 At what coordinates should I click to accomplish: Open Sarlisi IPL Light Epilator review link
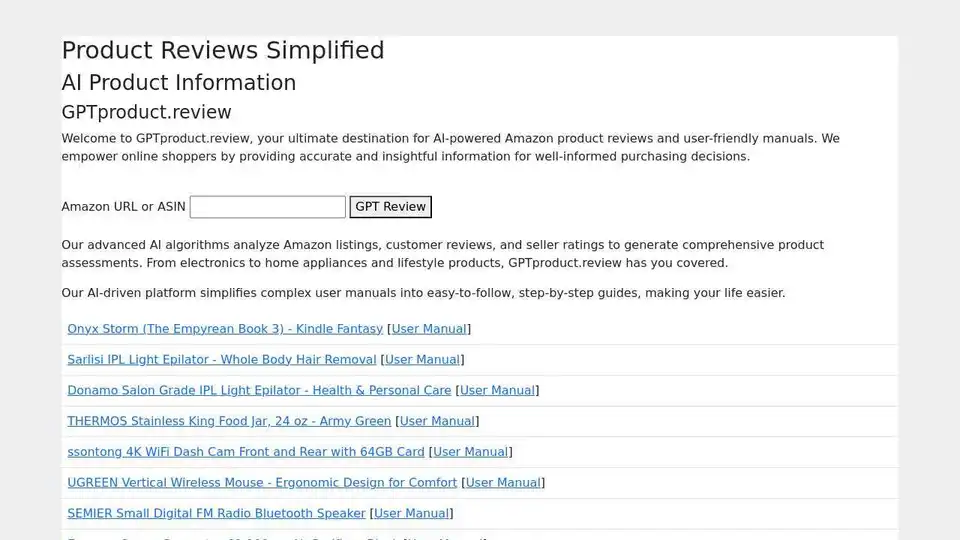(222, 359)
